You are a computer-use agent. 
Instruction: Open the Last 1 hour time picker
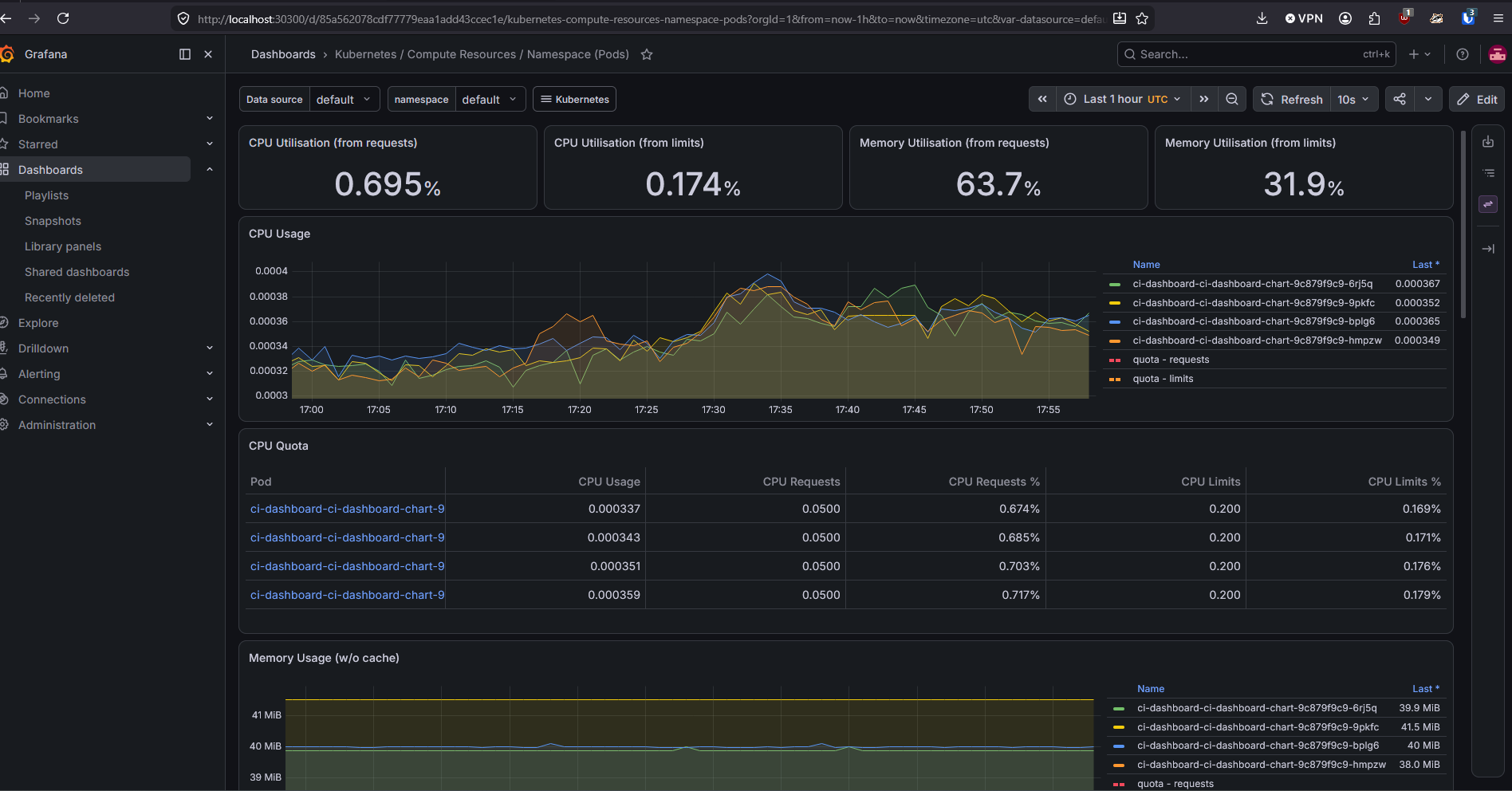[1123, 99]
